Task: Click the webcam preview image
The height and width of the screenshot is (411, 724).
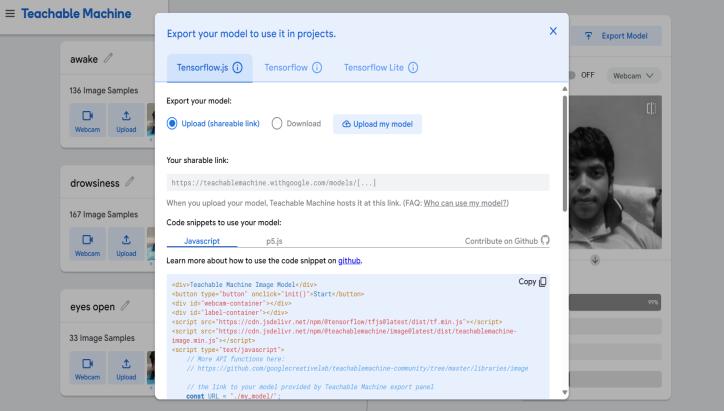Action: (615, 172)
